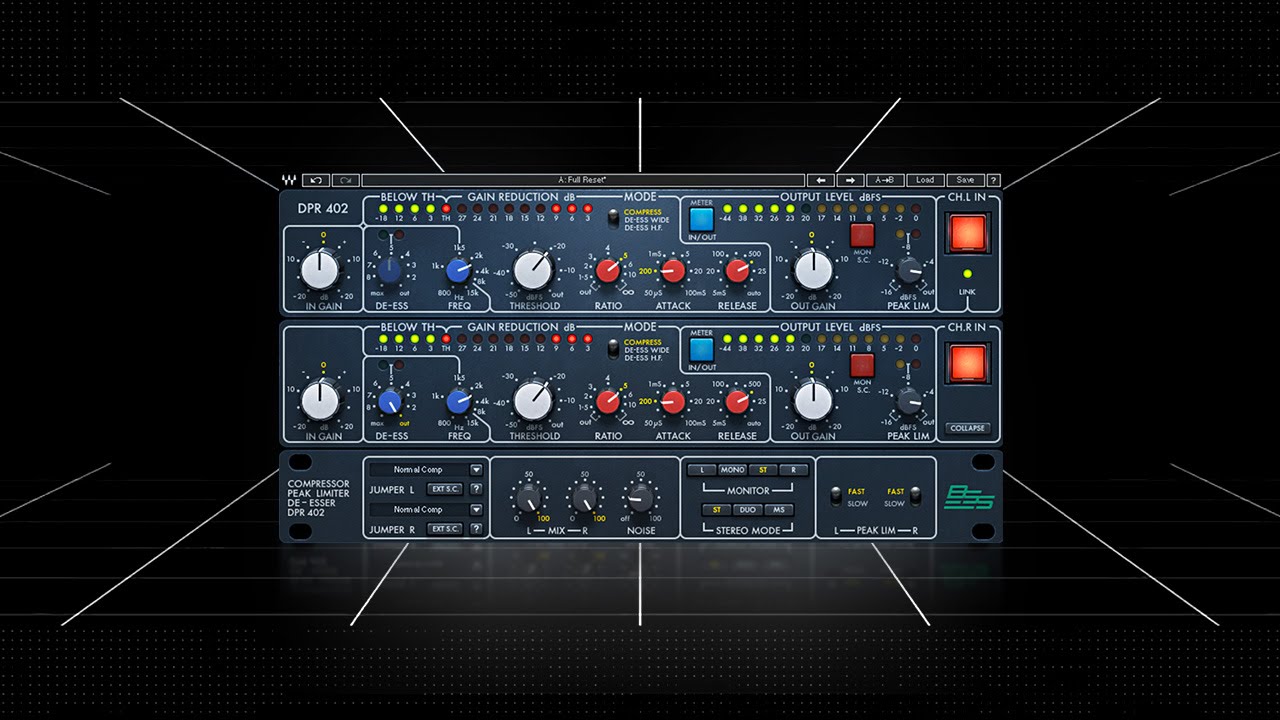The image size is (1280, 720).
Task: Click the Load button
Action: [x=925, y=180]
